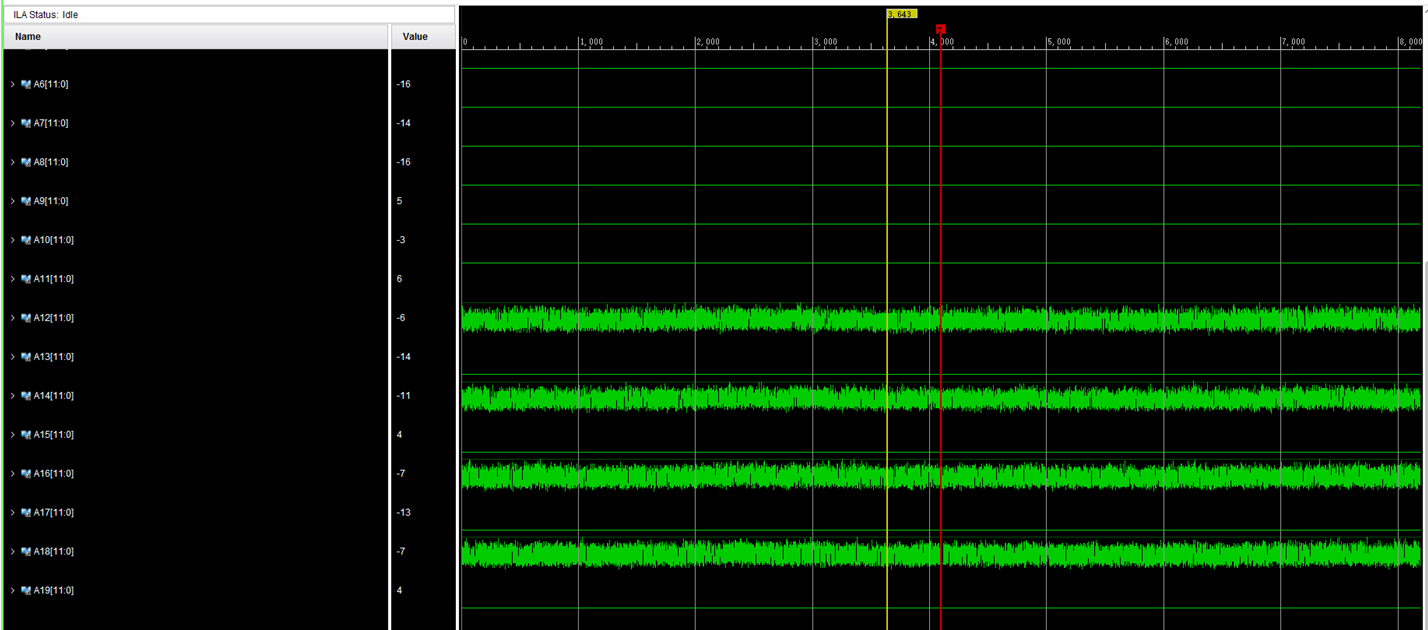Click the bus icon of A10[11:0]

tap(26, 241)
